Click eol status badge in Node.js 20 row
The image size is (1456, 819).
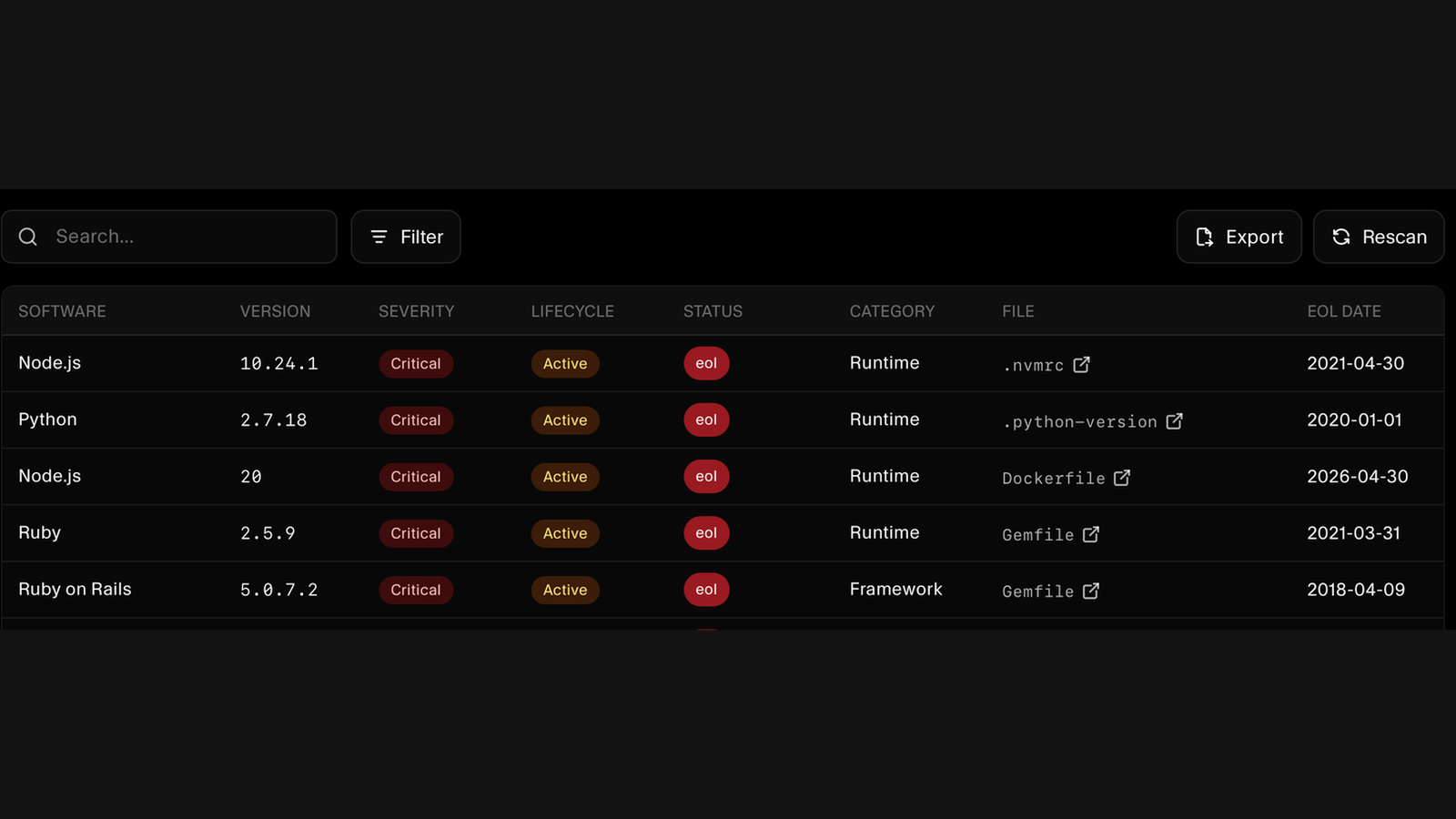[x=706, y=476]
